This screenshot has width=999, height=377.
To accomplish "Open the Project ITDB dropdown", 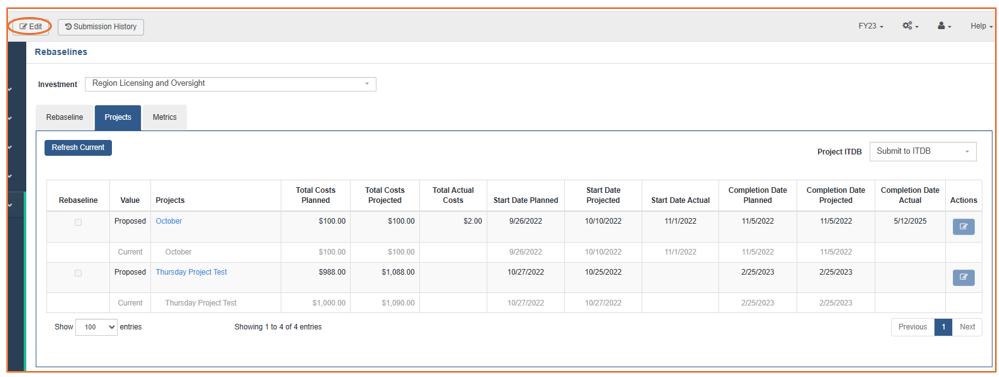I will click(x=923, y=152).
